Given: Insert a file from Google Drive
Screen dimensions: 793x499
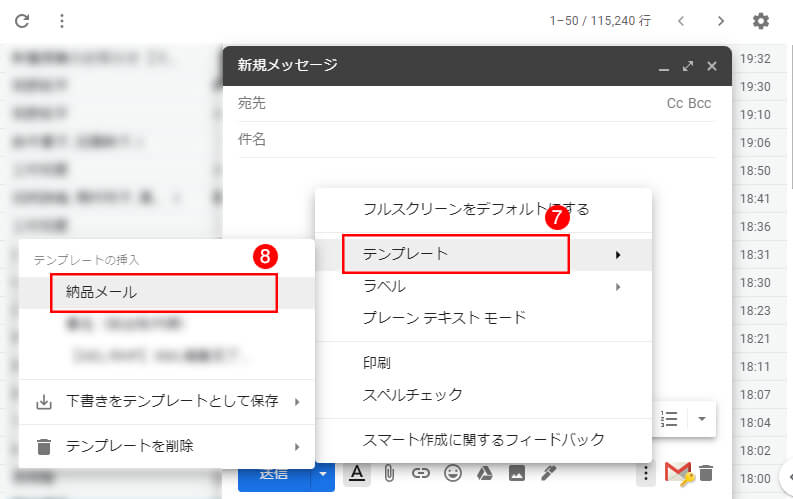Looking at the screenshot, I should click(x=485, y=473).
